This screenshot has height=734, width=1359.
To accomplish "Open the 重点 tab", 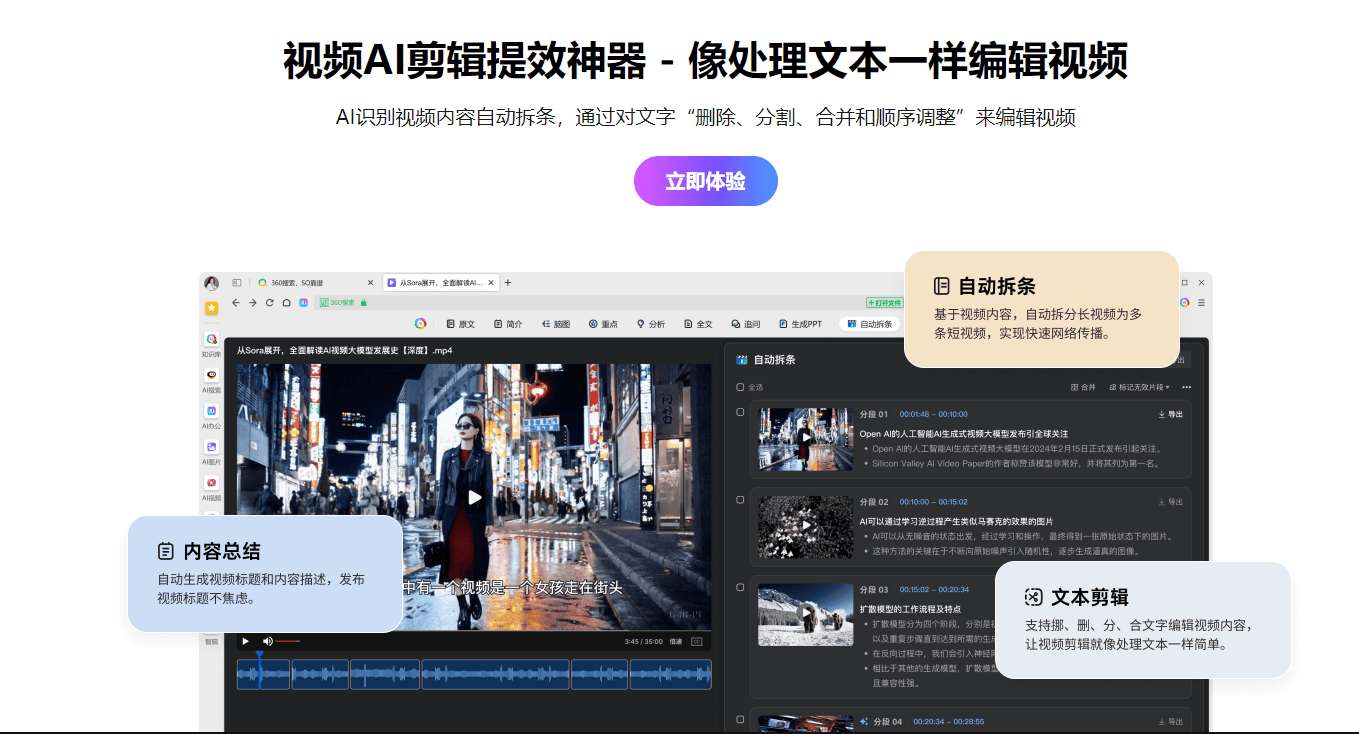I will click(x=603, y=324).
